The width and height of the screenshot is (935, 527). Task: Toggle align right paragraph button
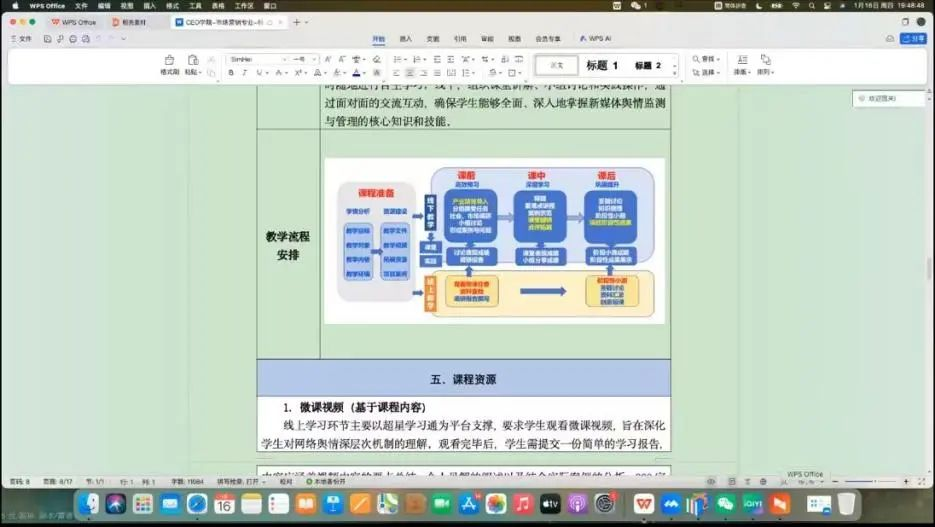tap(423, 73)
